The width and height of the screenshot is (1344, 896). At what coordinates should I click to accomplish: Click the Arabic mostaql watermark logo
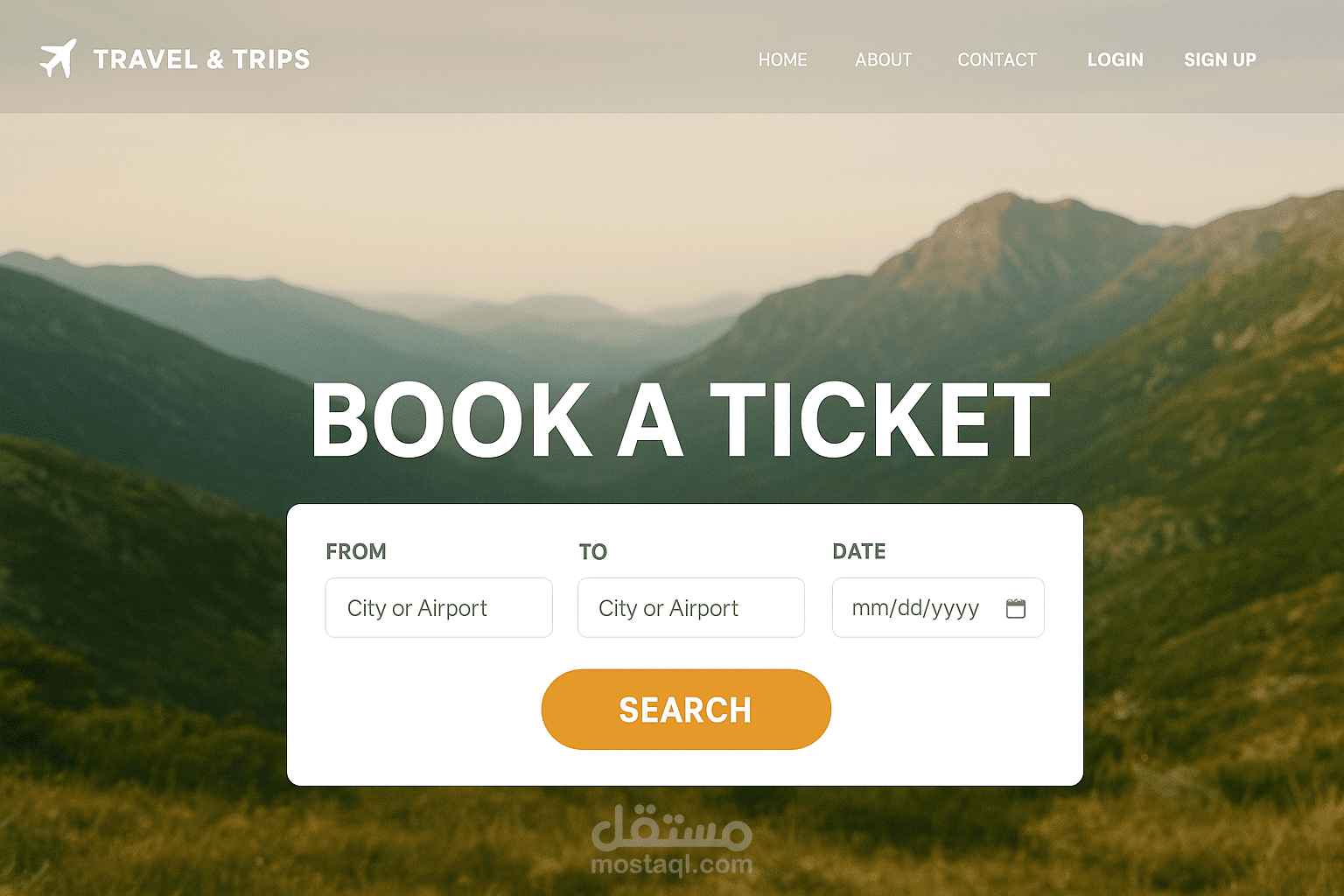(672, 828)
